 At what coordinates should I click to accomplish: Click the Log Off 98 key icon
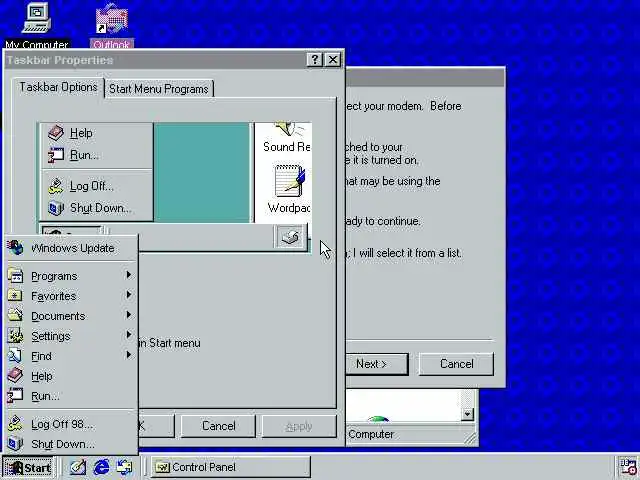[15, 424]
